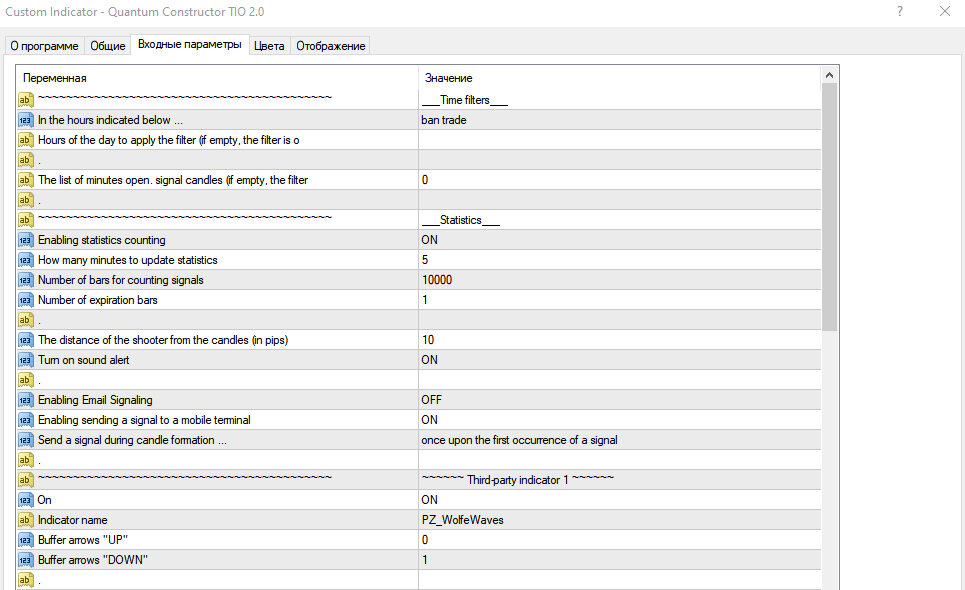This screenshot has height=590, width=965.
Task: Open the "ban trade" value dropdown
Action: click(x=620, y=120)
